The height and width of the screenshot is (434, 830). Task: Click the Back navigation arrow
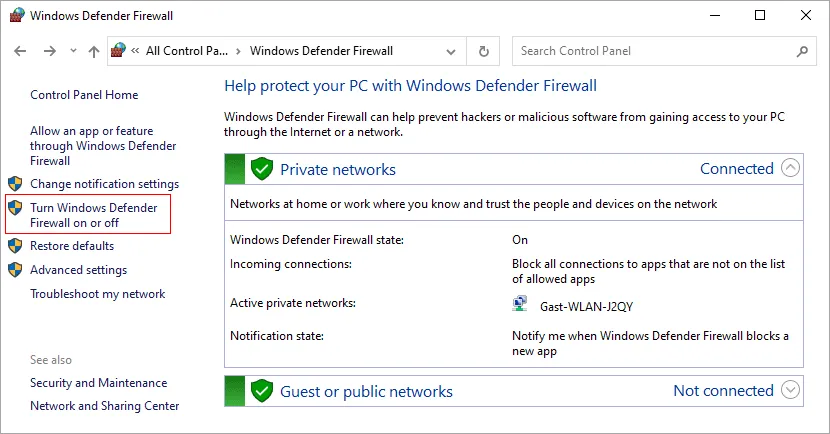pyautogui.click(x=20, y=51)
